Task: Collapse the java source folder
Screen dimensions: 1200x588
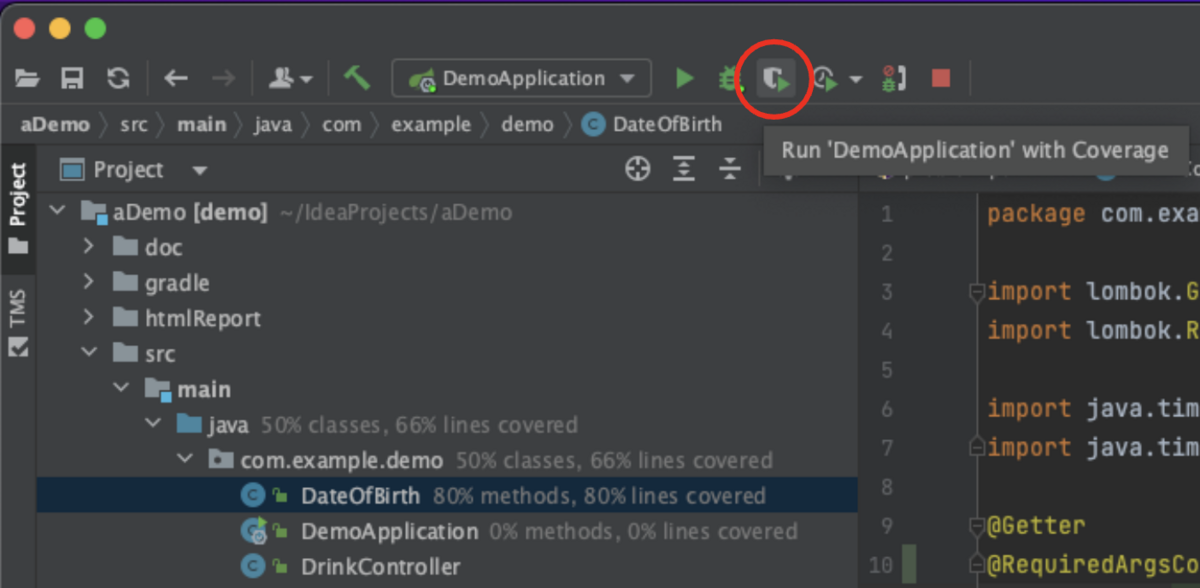Action: tap(153, 424)
